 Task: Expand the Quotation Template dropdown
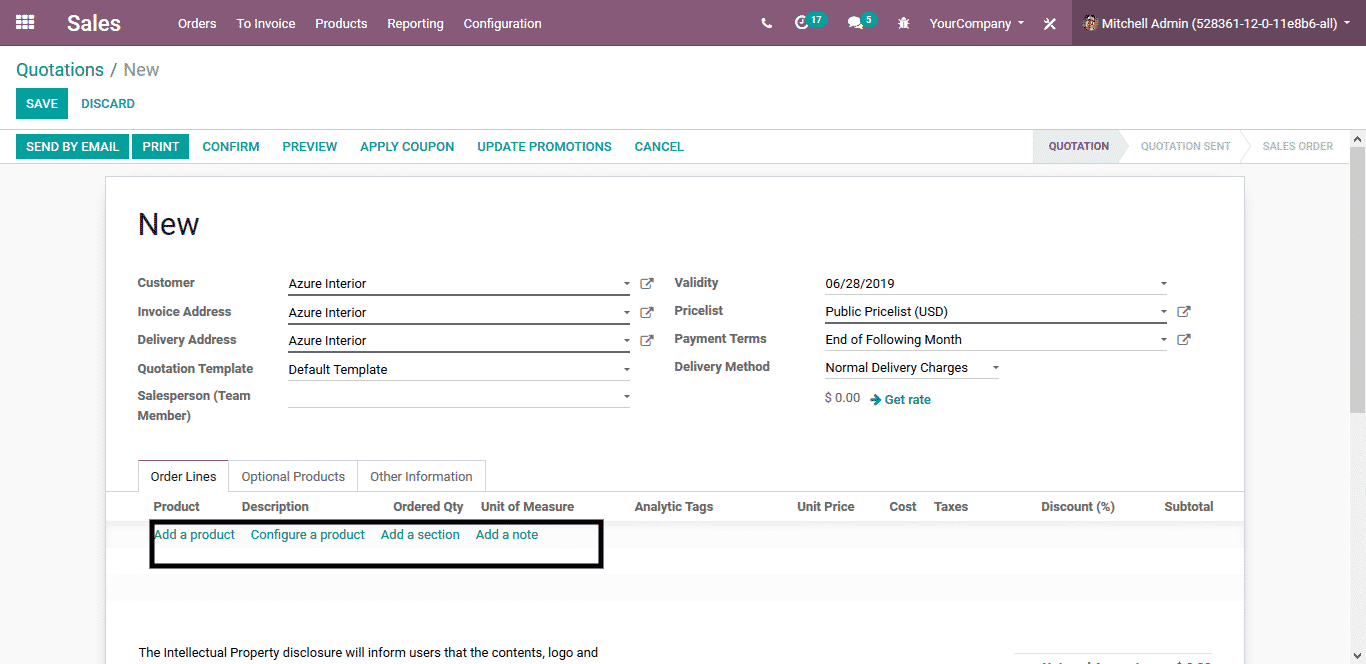click(627, 370)
